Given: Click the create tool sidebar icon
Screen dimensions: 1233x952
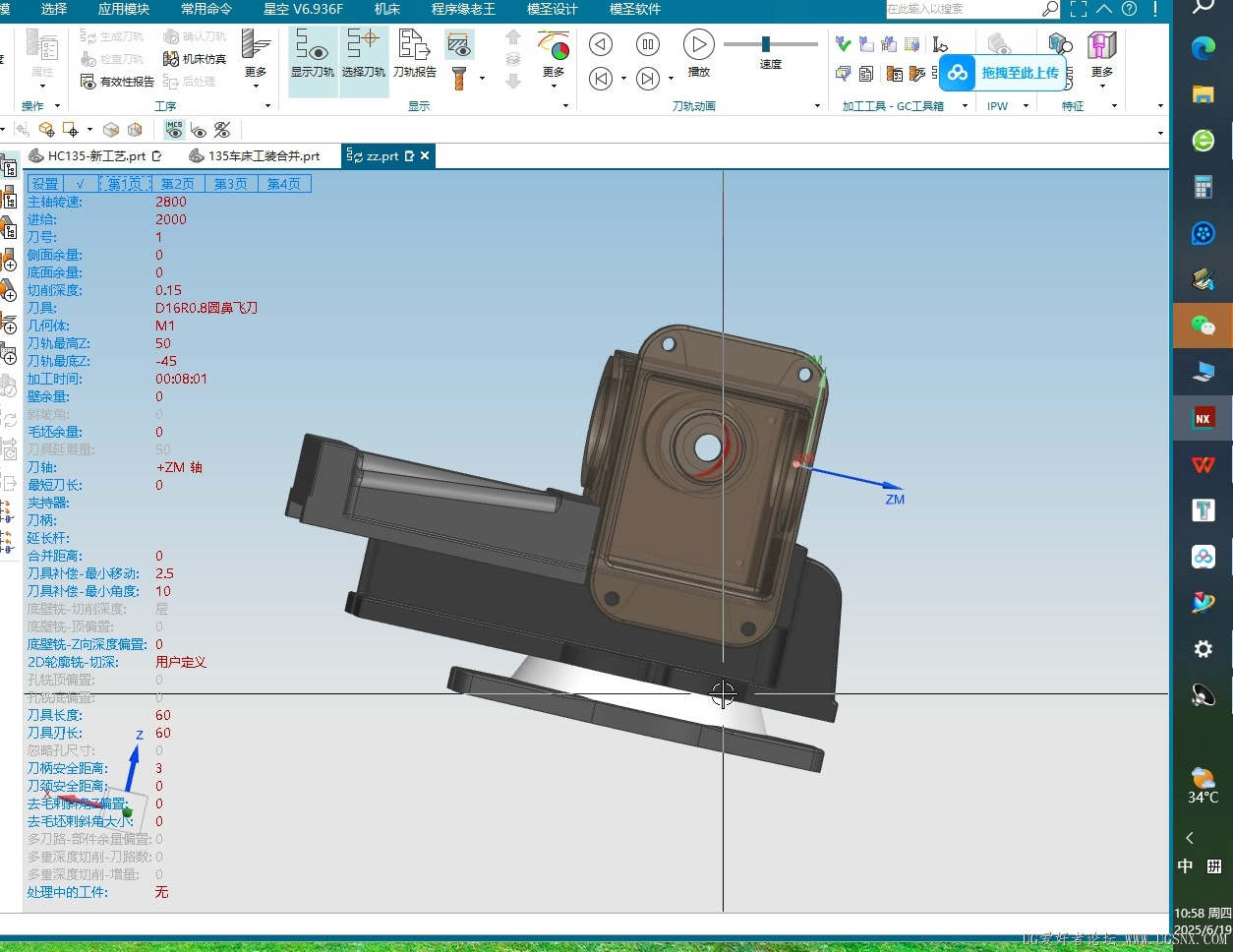Looking at the screenshot, I should (x=9, y=260).
